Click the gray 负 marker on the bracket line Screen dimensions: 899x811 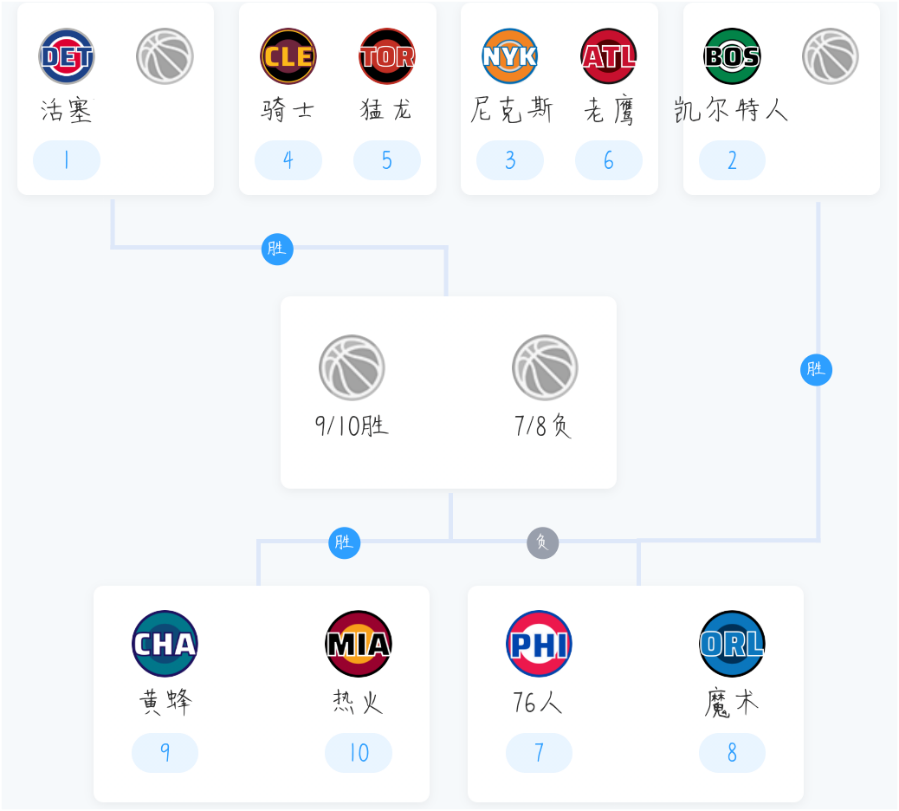542,543
